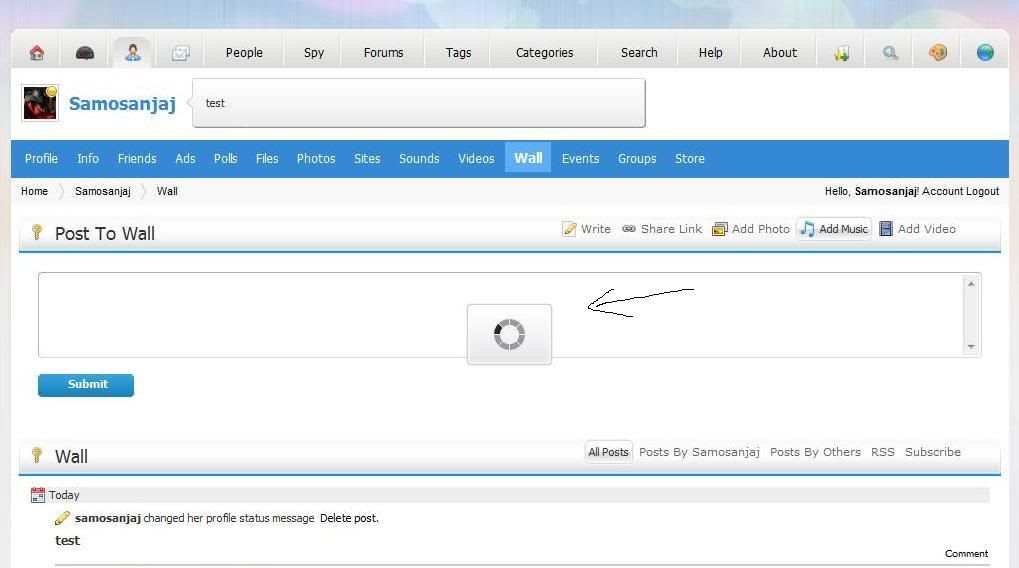Select Add Music post option

coord(834,229)
